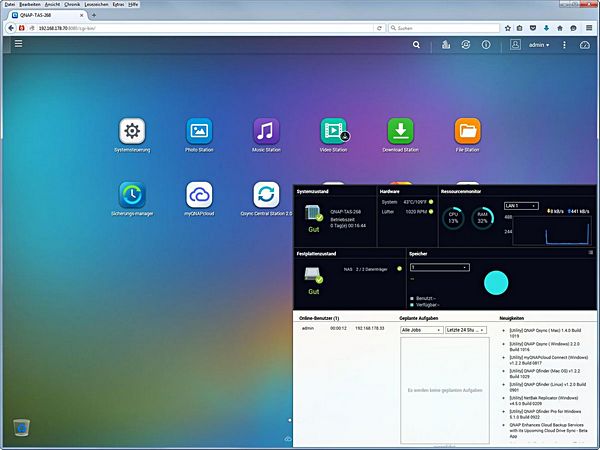Viewport: 600px width, 450px height.
Task: Open QNAP Qsync (Windows) 2.2.0 news link
Action: click(x=544, y=347)
